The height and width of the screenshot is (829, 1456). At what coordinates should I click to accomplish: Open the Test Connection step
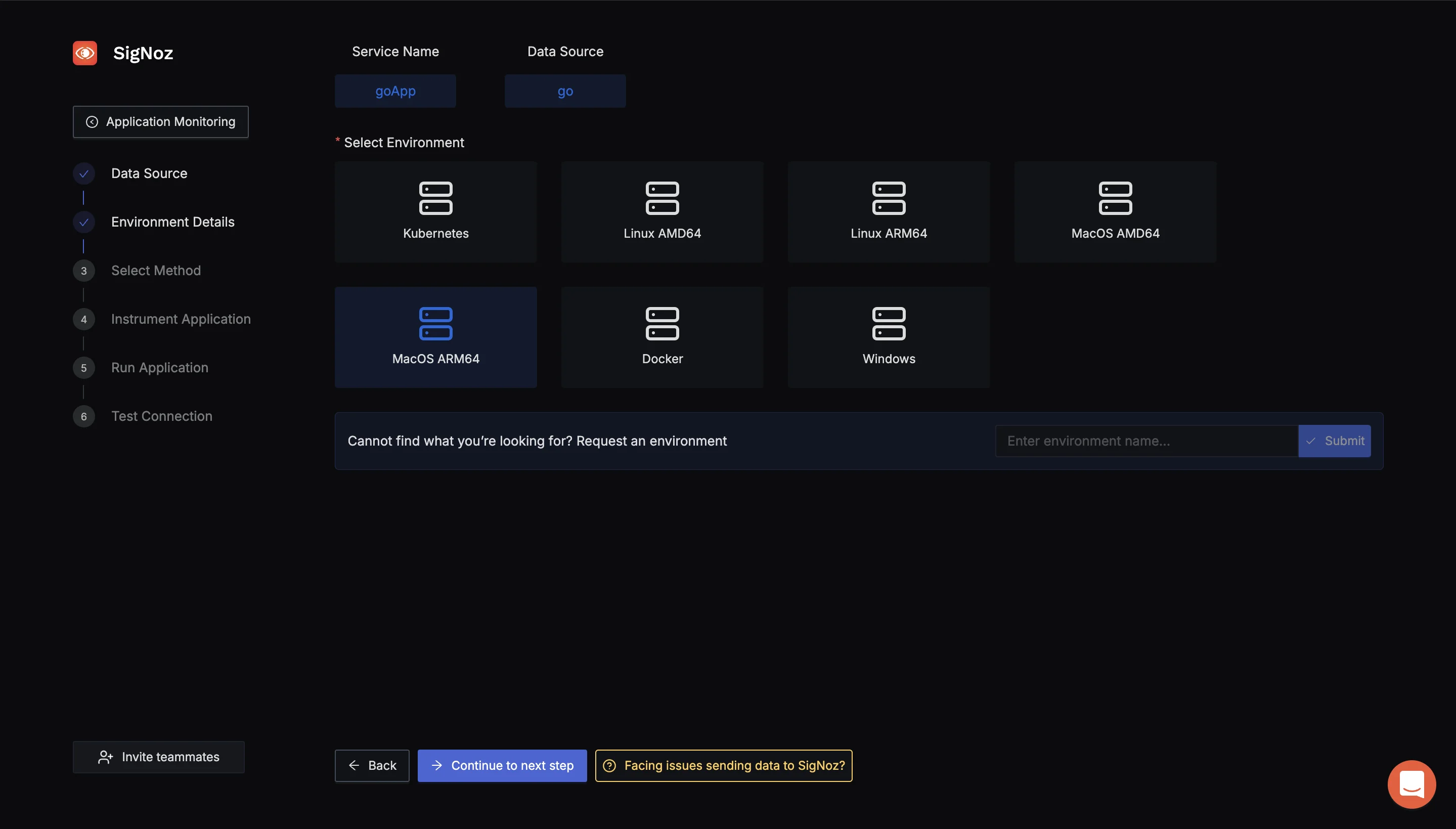pyautogui.click(x=162, y=416)
